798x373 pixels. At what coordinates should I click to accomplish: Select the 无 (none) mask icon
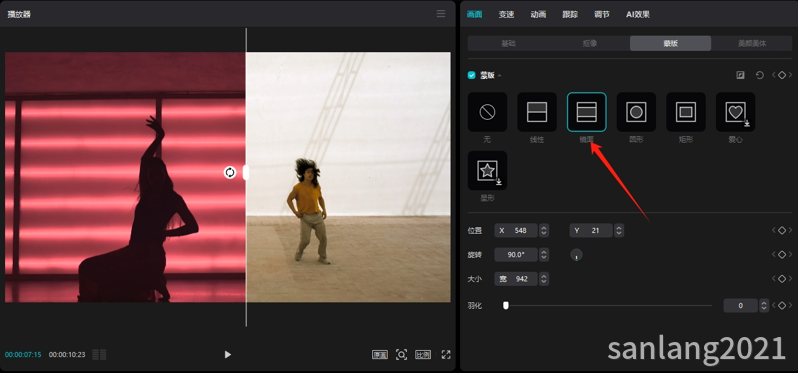click(487, 112)
